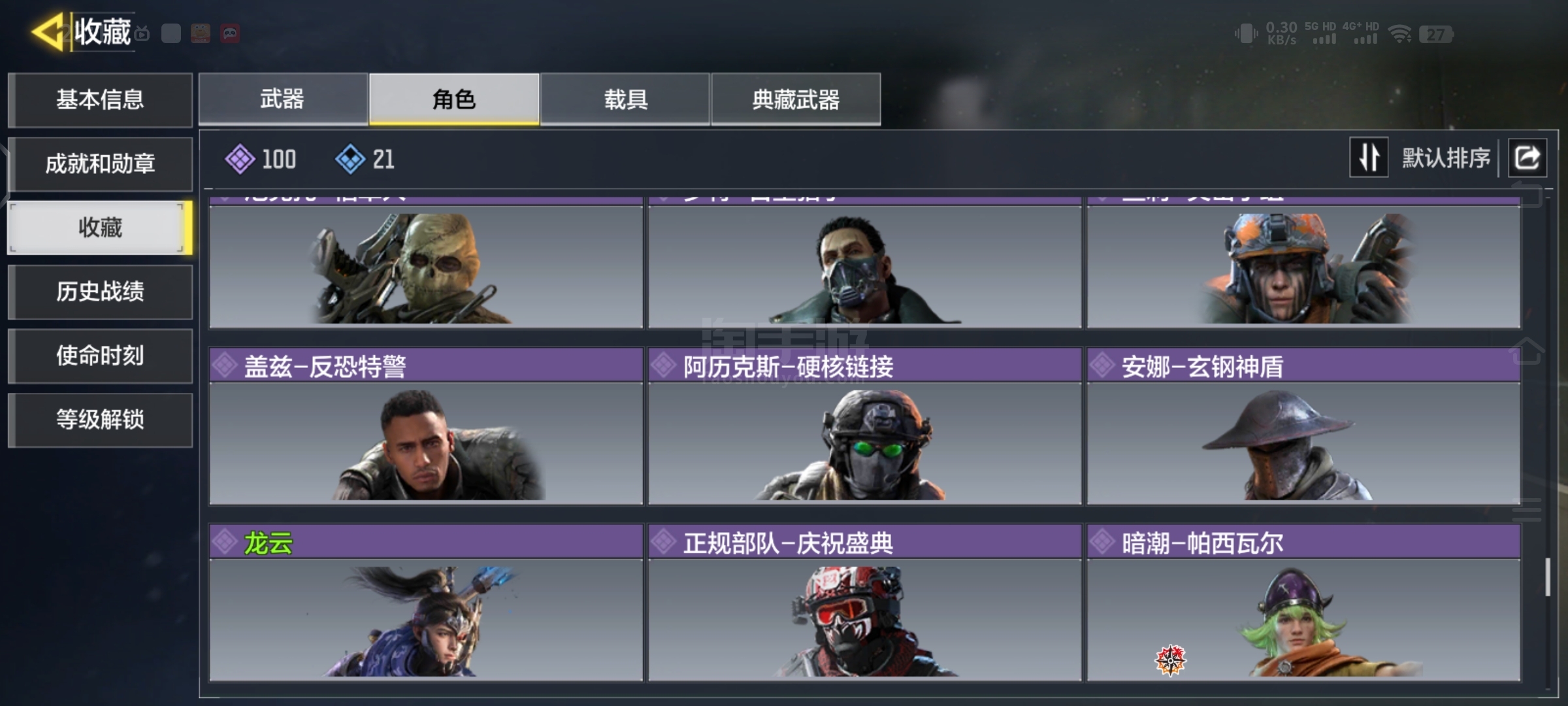Switch to the 武器 tab
The height and width of the screenshot is (706, 1568).
pos(283,99)
